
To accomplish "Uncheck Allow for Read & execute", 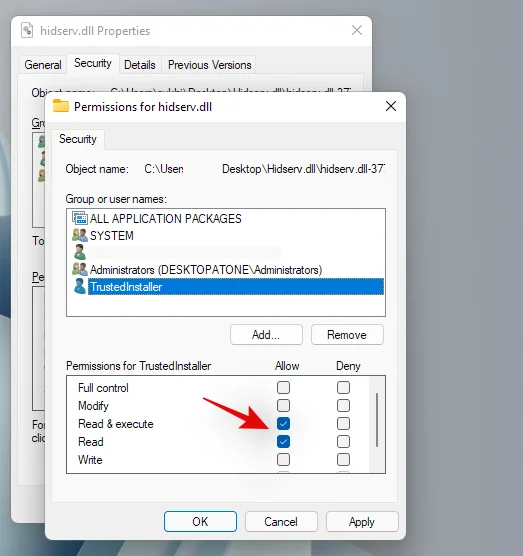I will (283, 423).
